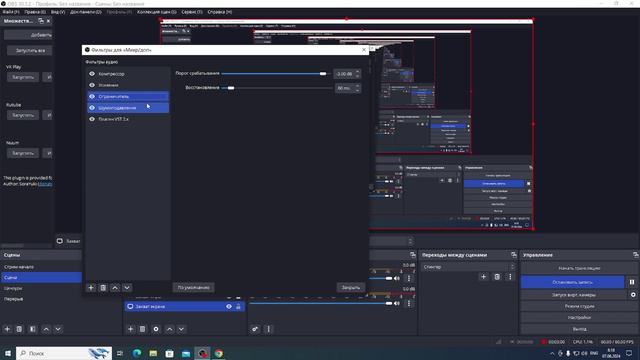
Task: Open scene filters icon in Сцены toolbar
Action: [33, 329]
